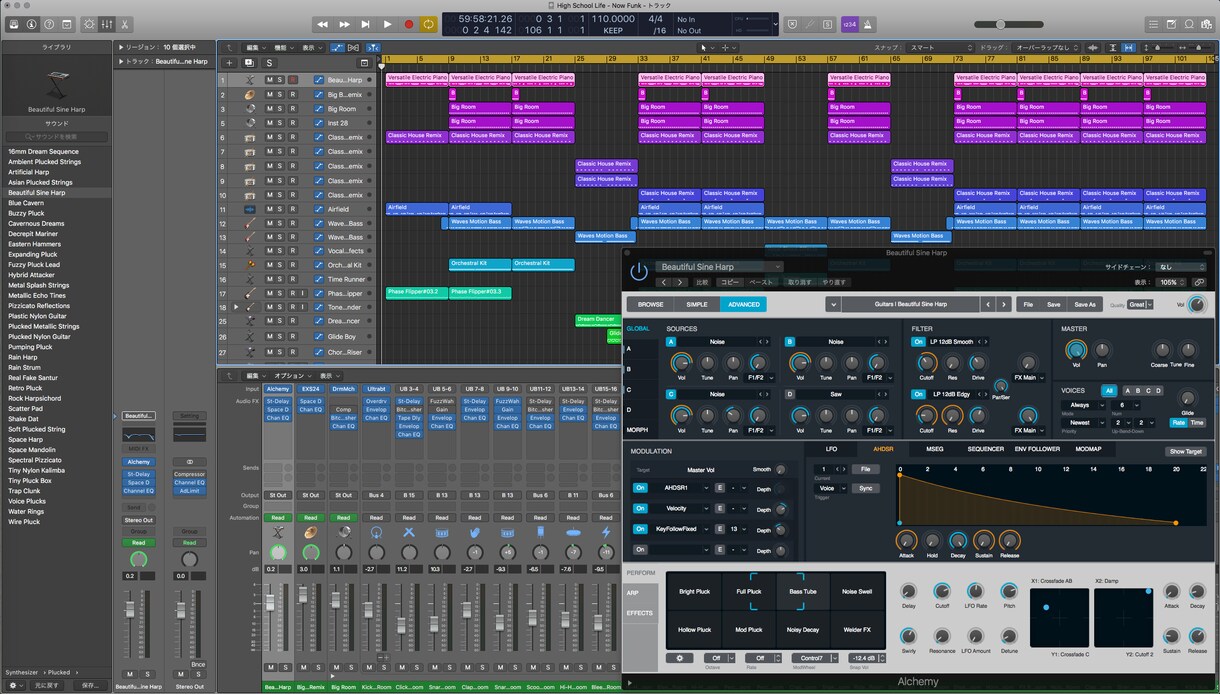Enable the metronome click icon
This screenshot has width=1220, height=694.
869,24
